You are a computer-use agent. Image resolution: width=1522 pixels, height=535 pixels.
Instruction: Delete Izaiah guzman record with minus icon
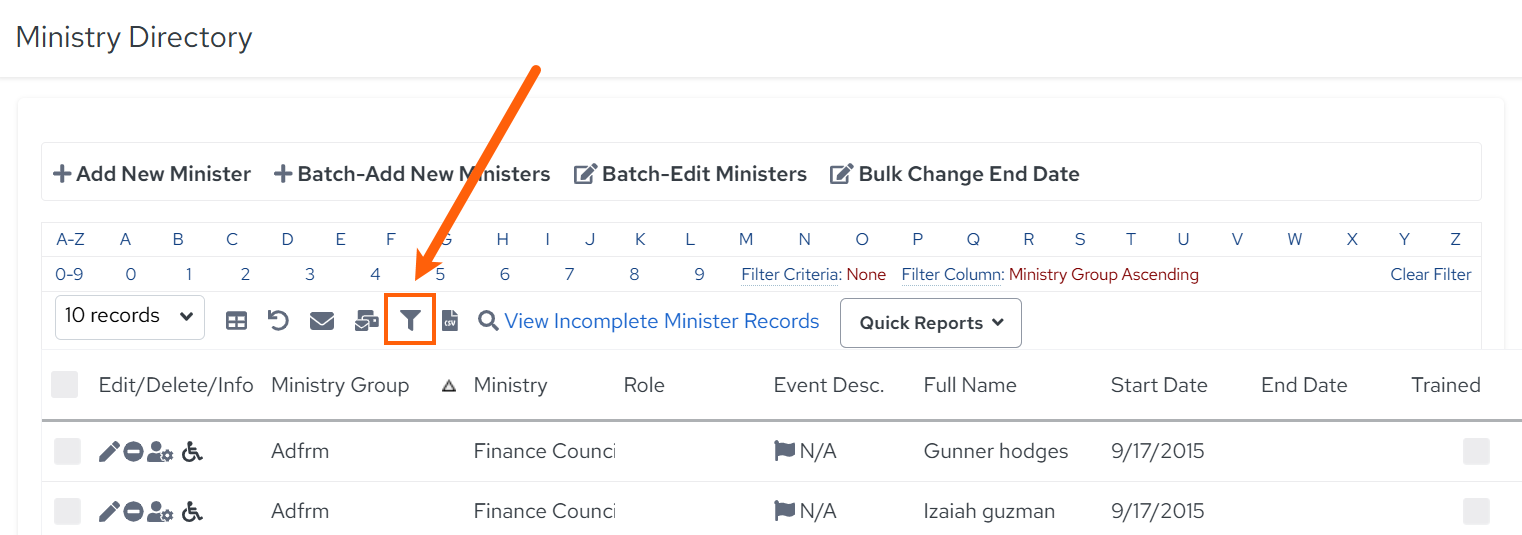pyautogui.click(x=133, y=512)
